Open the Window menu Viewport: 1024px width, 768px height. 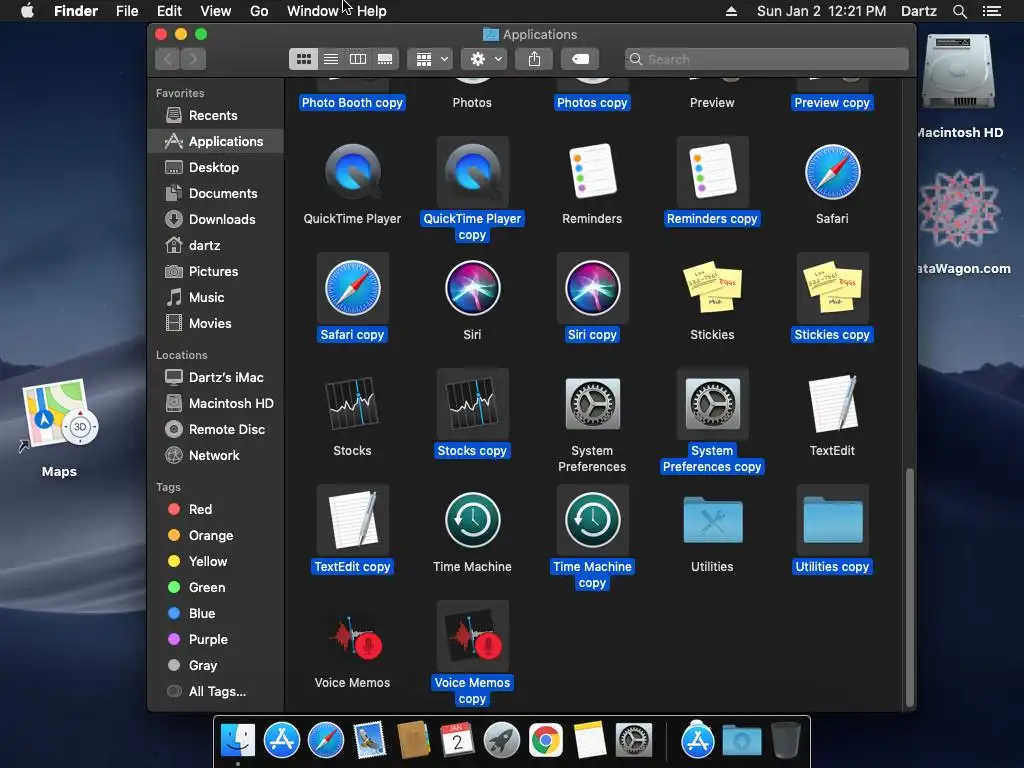click(313, 11)
